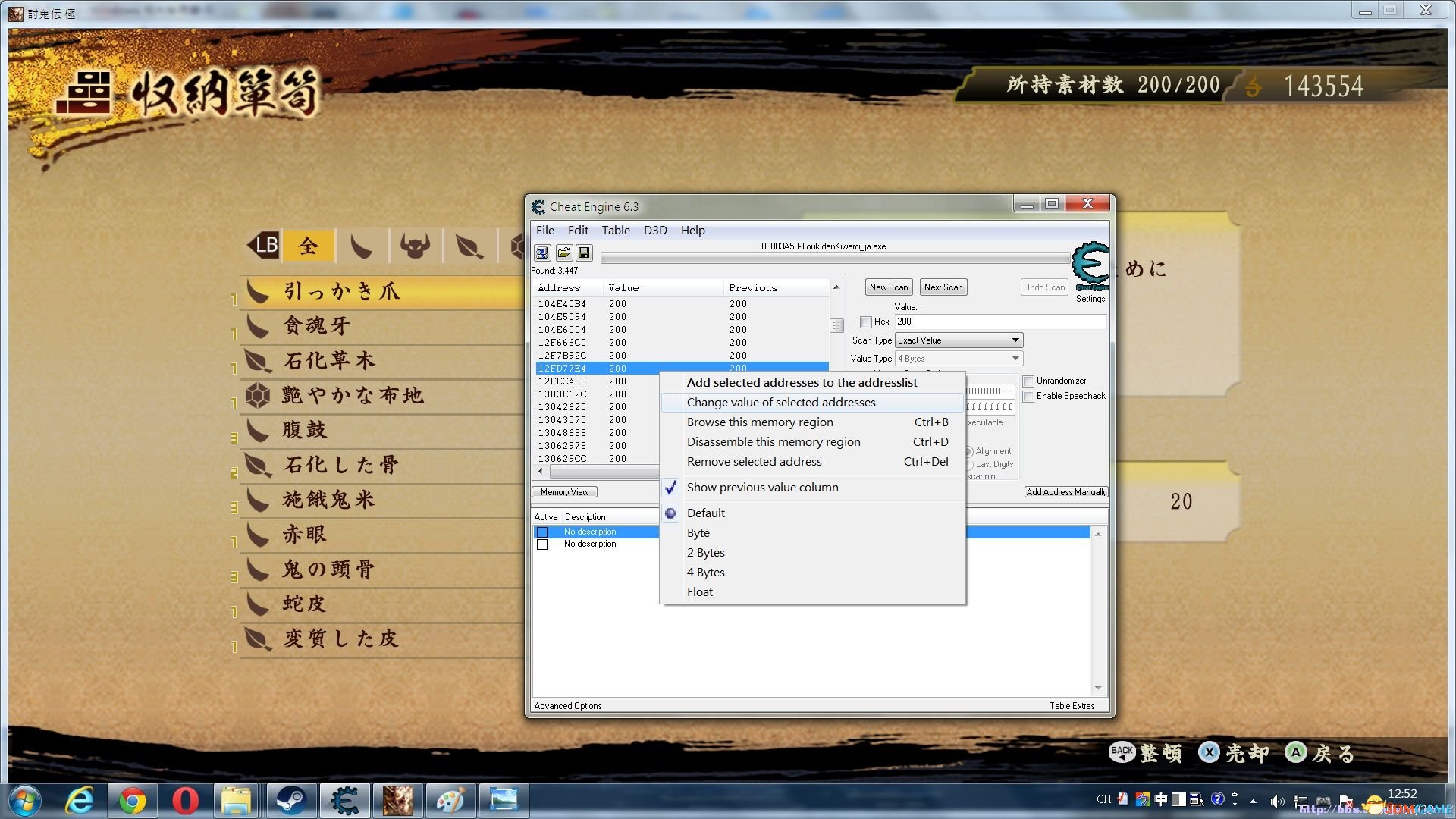This screenshot has width=1456, height=819.
Task: Open the picture viewer taskbar icon
Action: 504,801
